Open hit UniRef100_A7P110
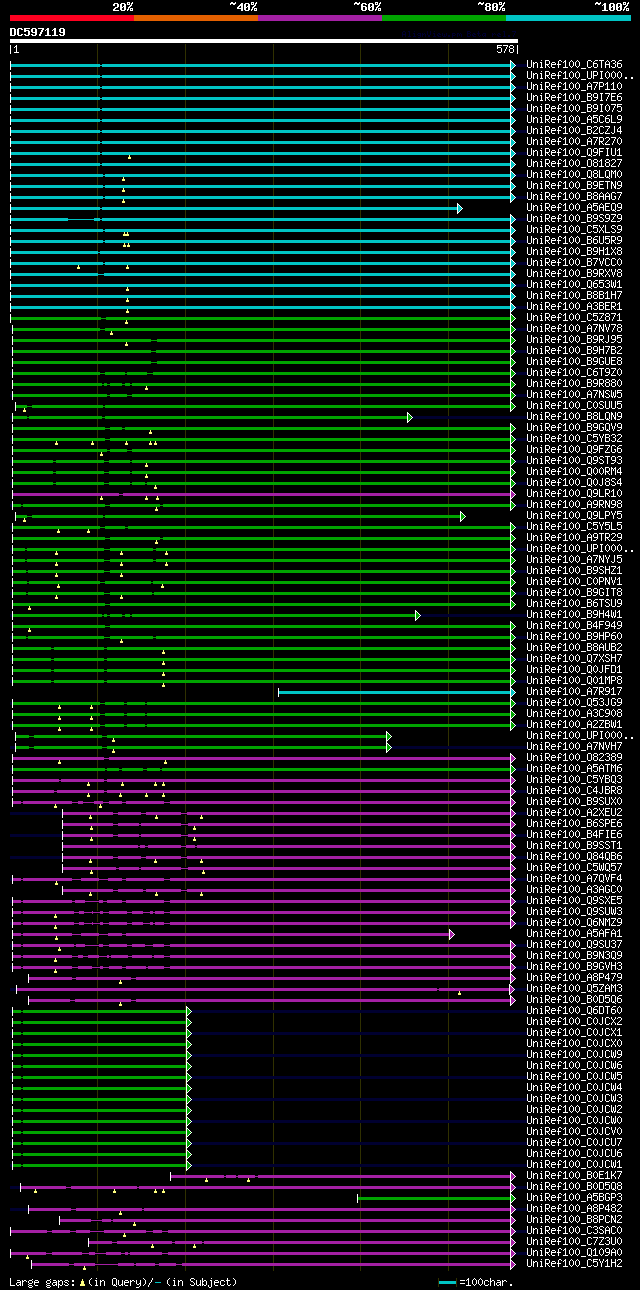The image size is (640, 1290). [574, 87]
